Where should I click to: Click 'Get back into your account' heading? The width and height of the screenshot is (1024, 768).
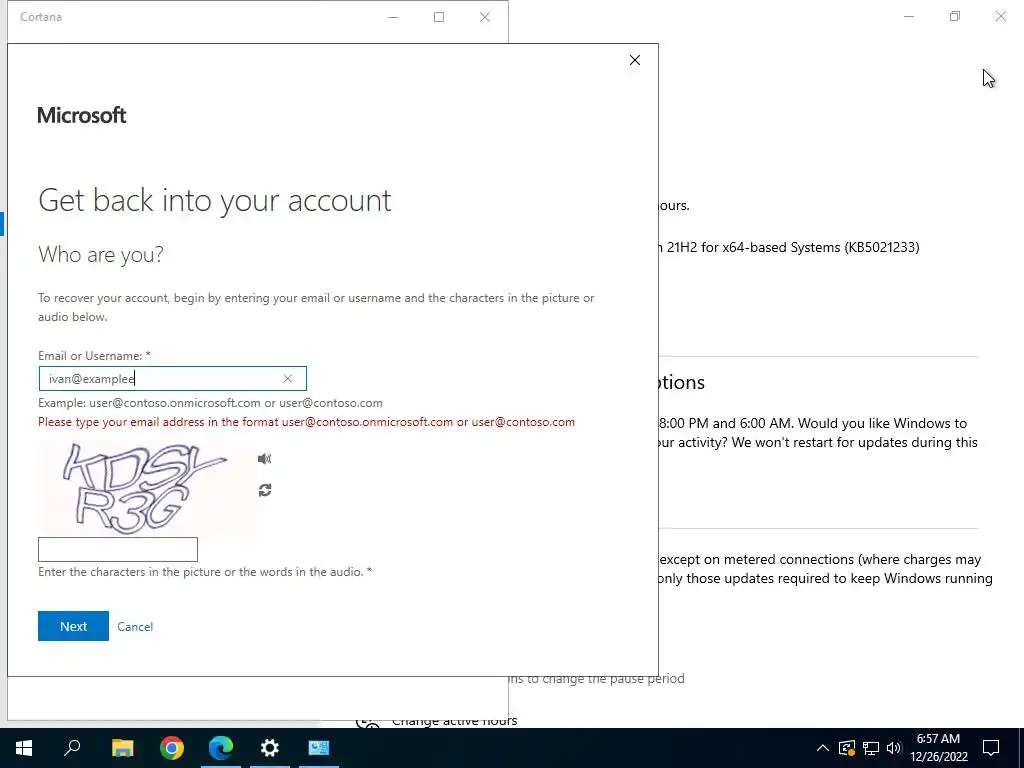(x=214, y=200)
